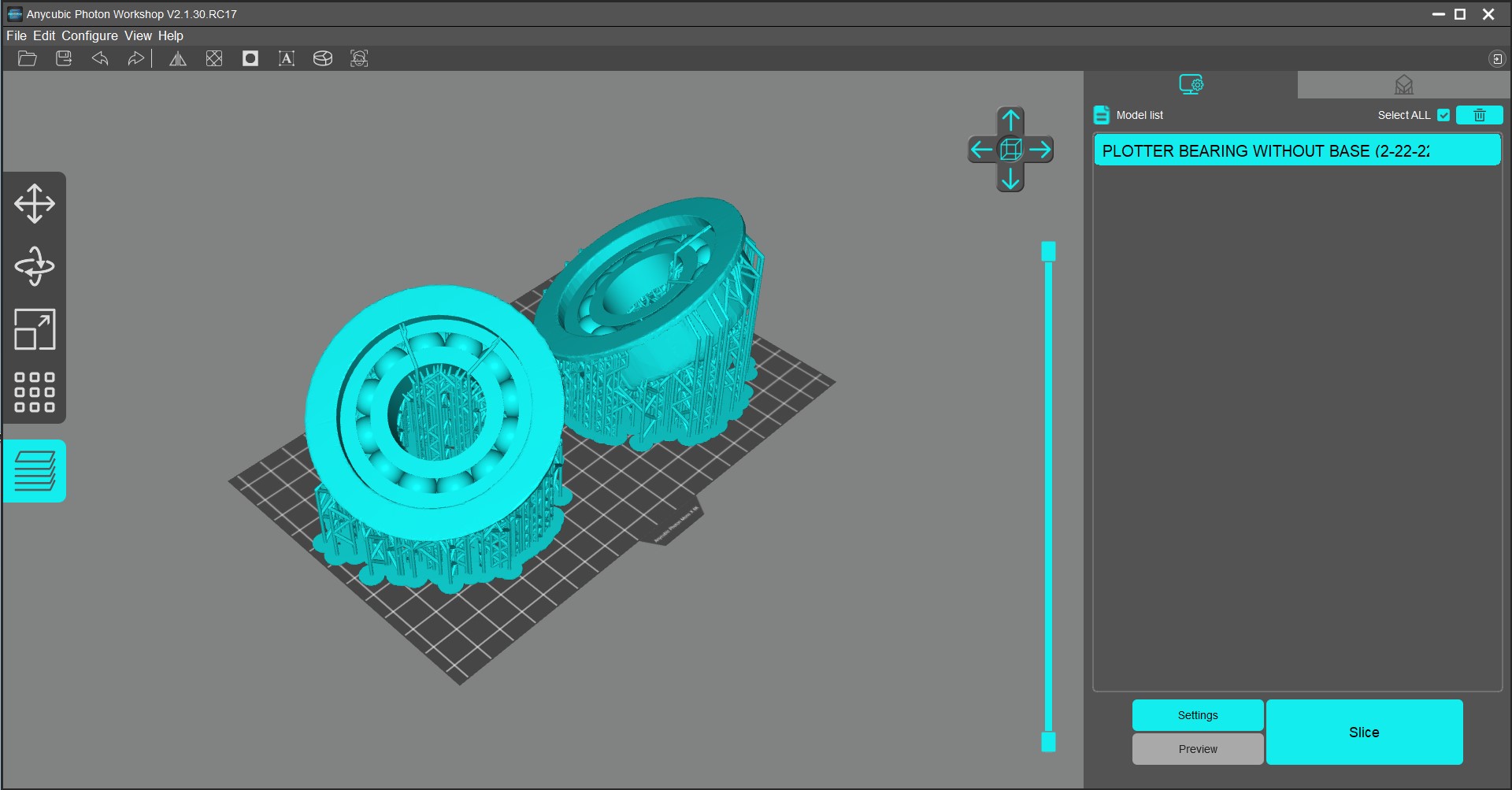Open the File menu
Viewport: 1512px width, 790px height.
point(17,35)
